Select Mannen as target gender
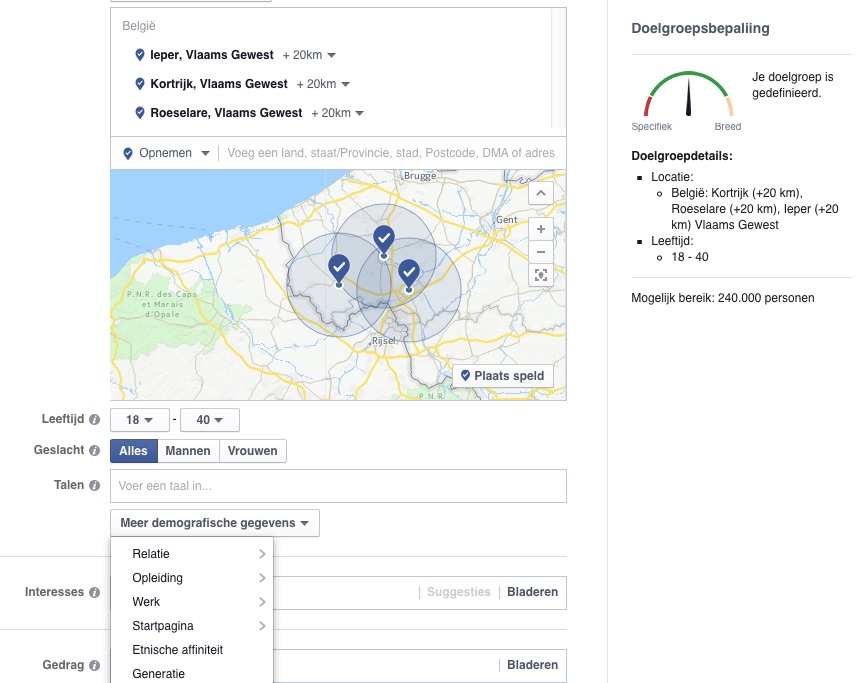The height and width of the screenshot is (683, 865). (188, 450)
